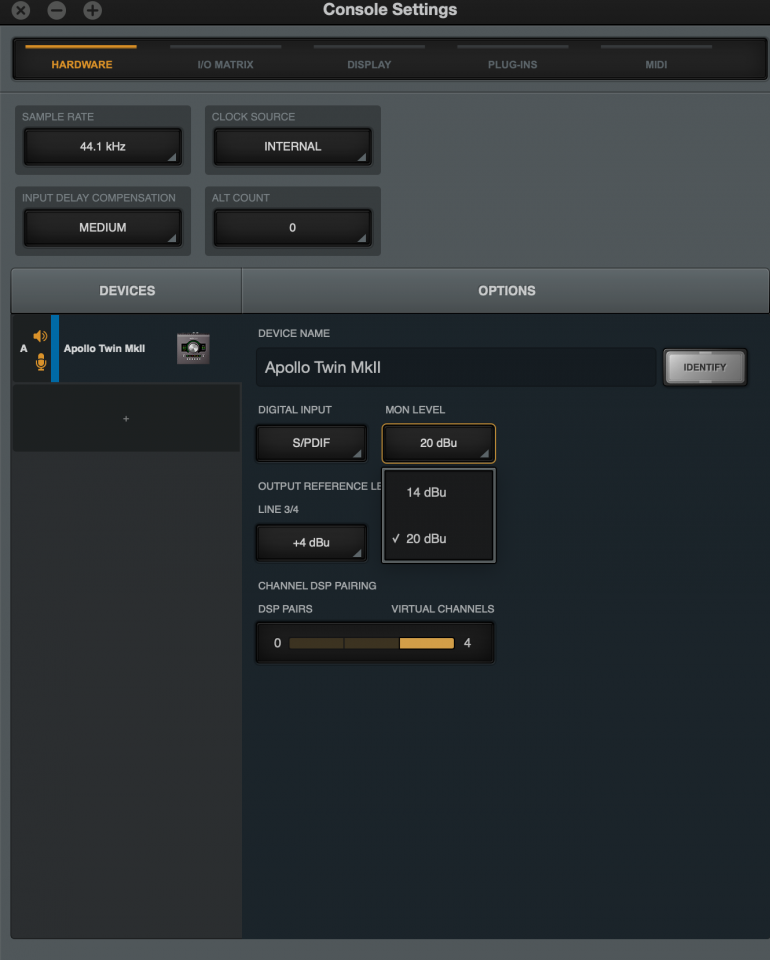
Task: Close the Console Settings window
Action: tap(21, 10)
